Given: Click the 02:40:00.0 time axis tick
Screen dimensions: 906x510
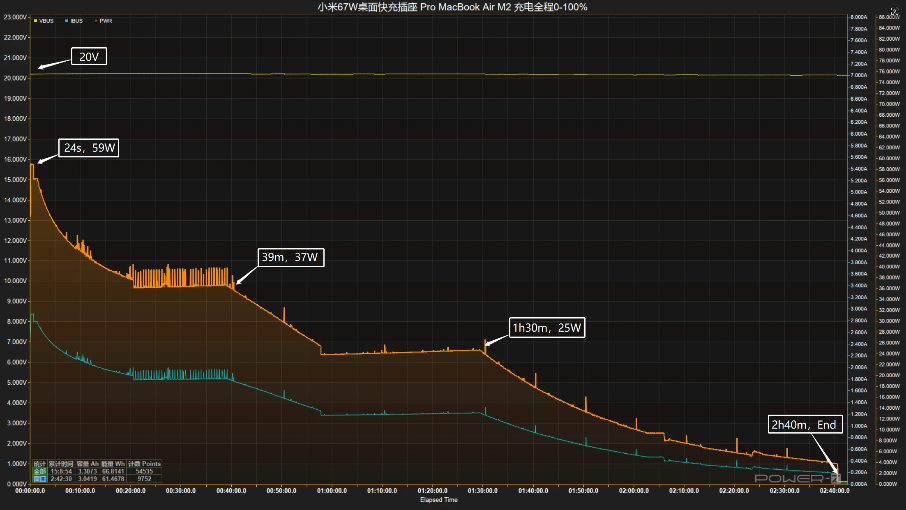Looking at the screenshot, I should click(x=835, y=491).
